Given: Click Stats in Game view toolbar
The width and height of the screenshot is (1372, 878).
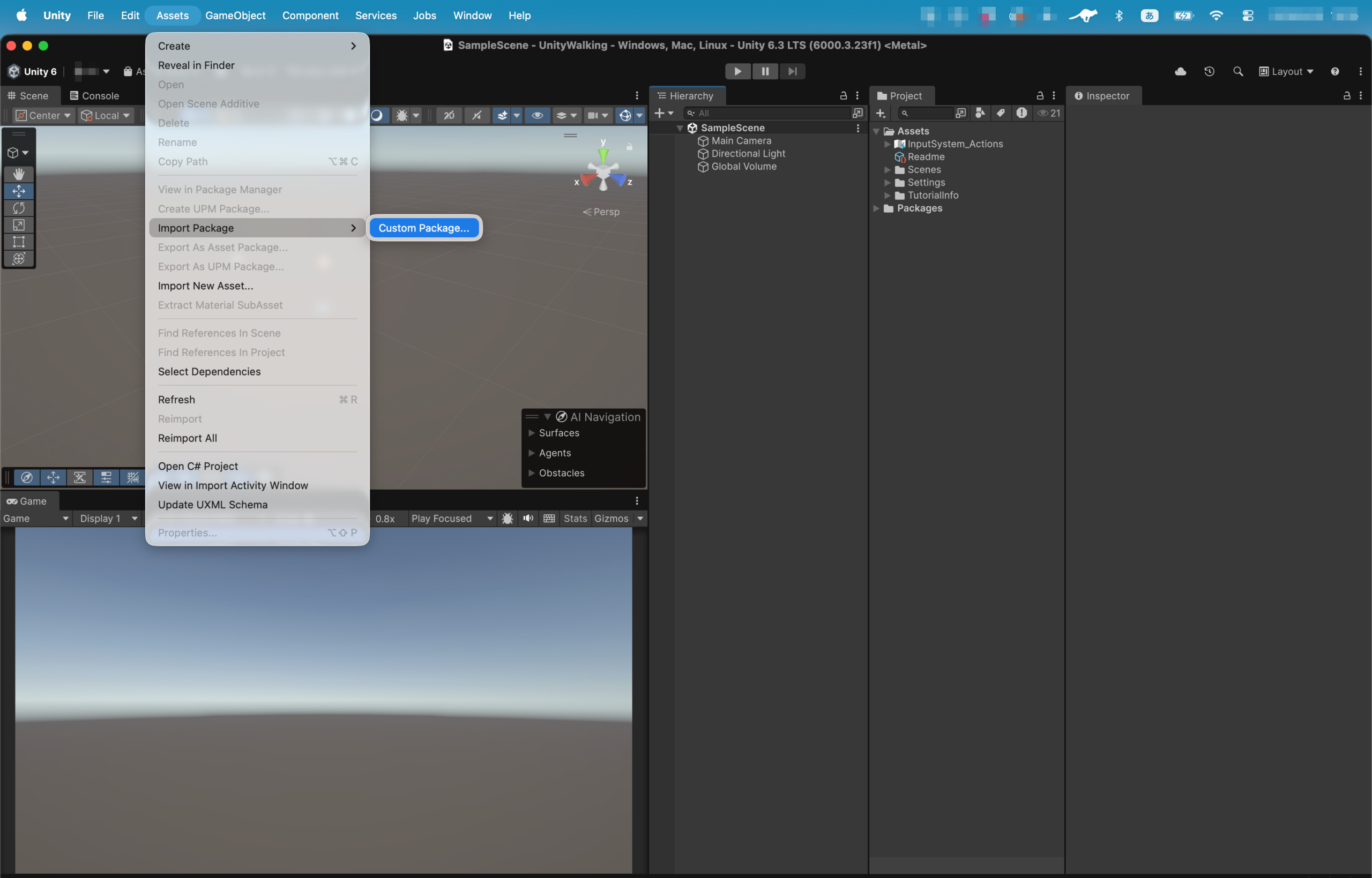Looking at the screenshot, I should (575, 518).
